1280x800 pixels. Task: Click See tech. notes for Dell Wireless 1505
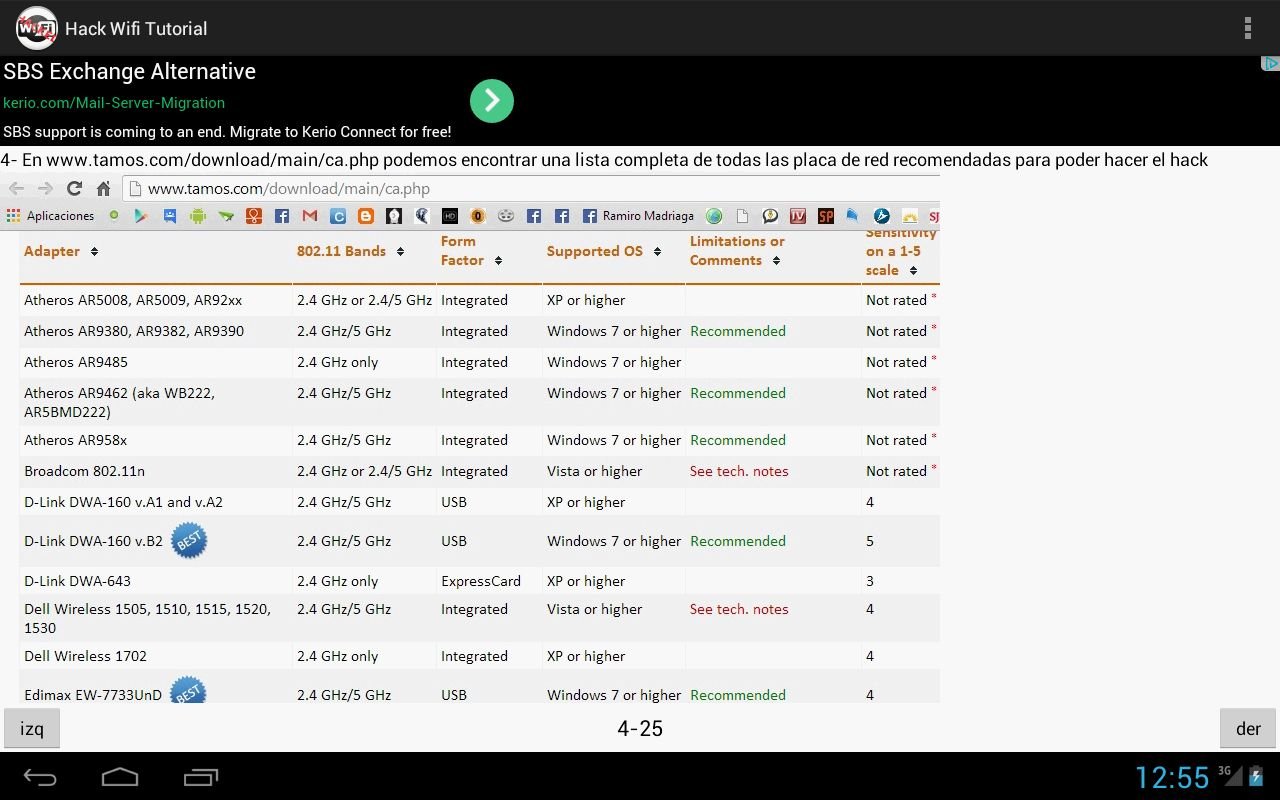coord(739,609)
